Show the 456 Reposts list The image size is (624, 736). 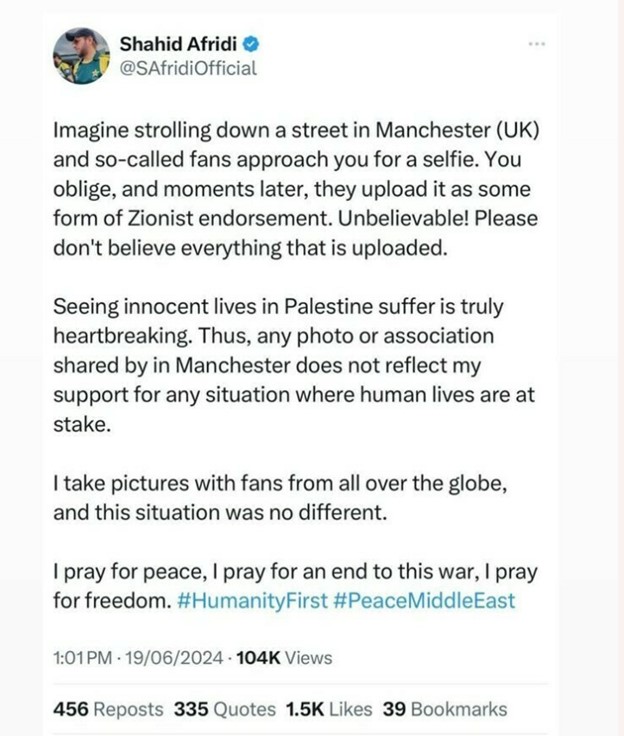click(x=108, y=709)
